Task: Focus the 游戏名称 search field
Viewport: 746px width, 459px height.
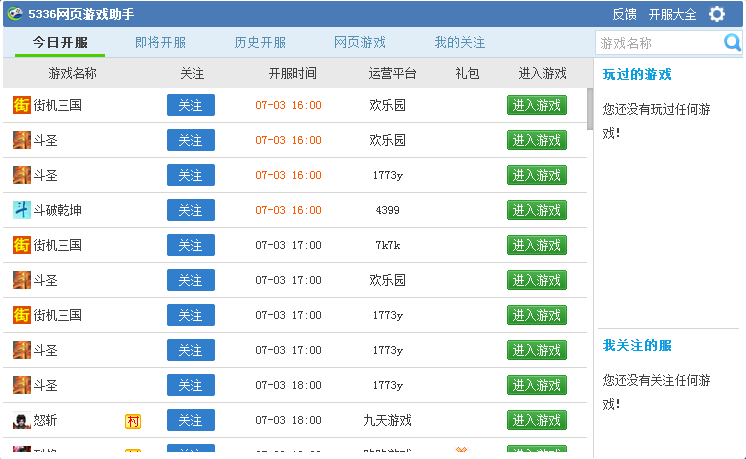Action: tap(659, 43)
